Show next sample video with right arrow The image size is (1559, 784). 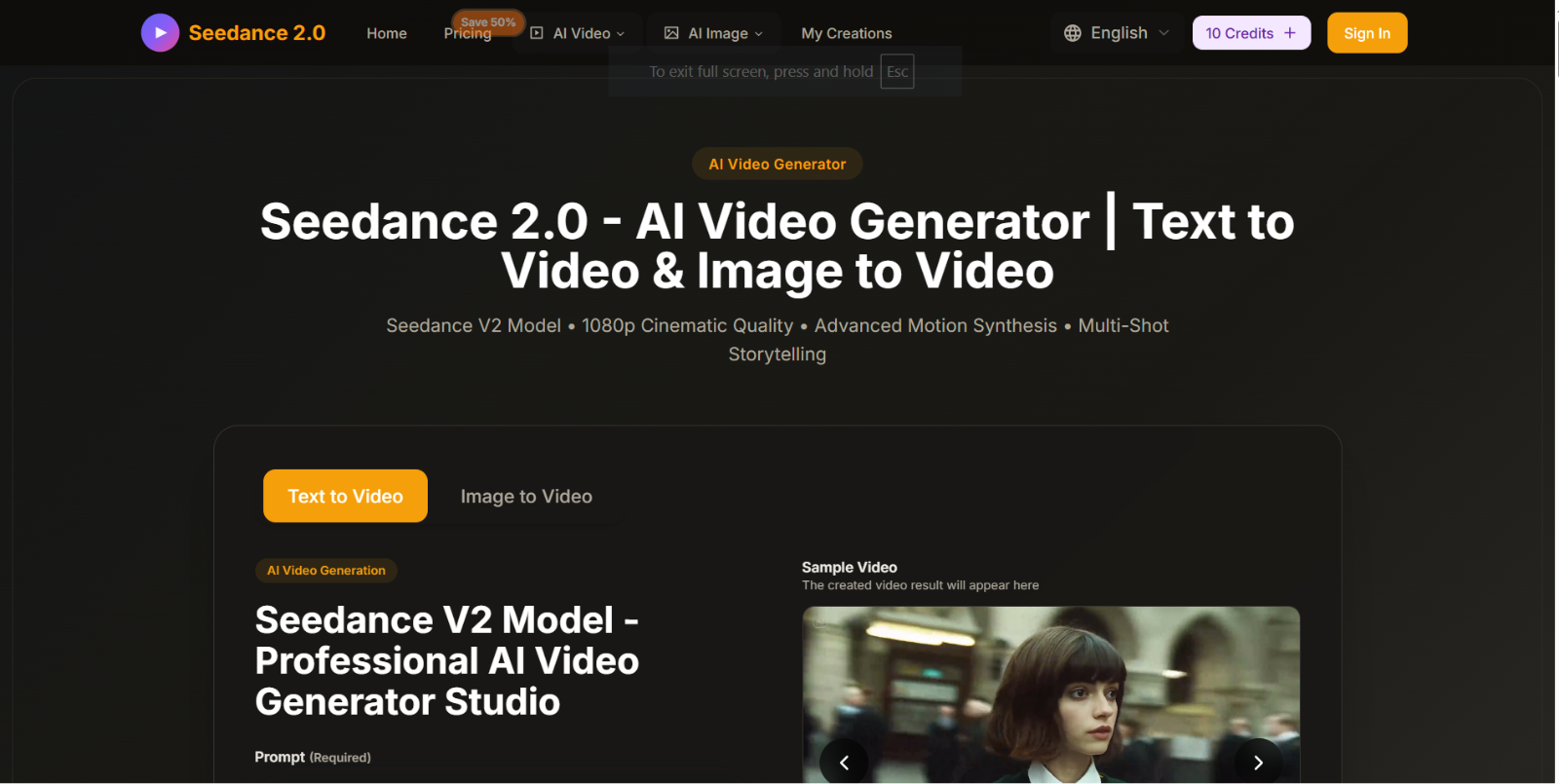(1258, 763)
